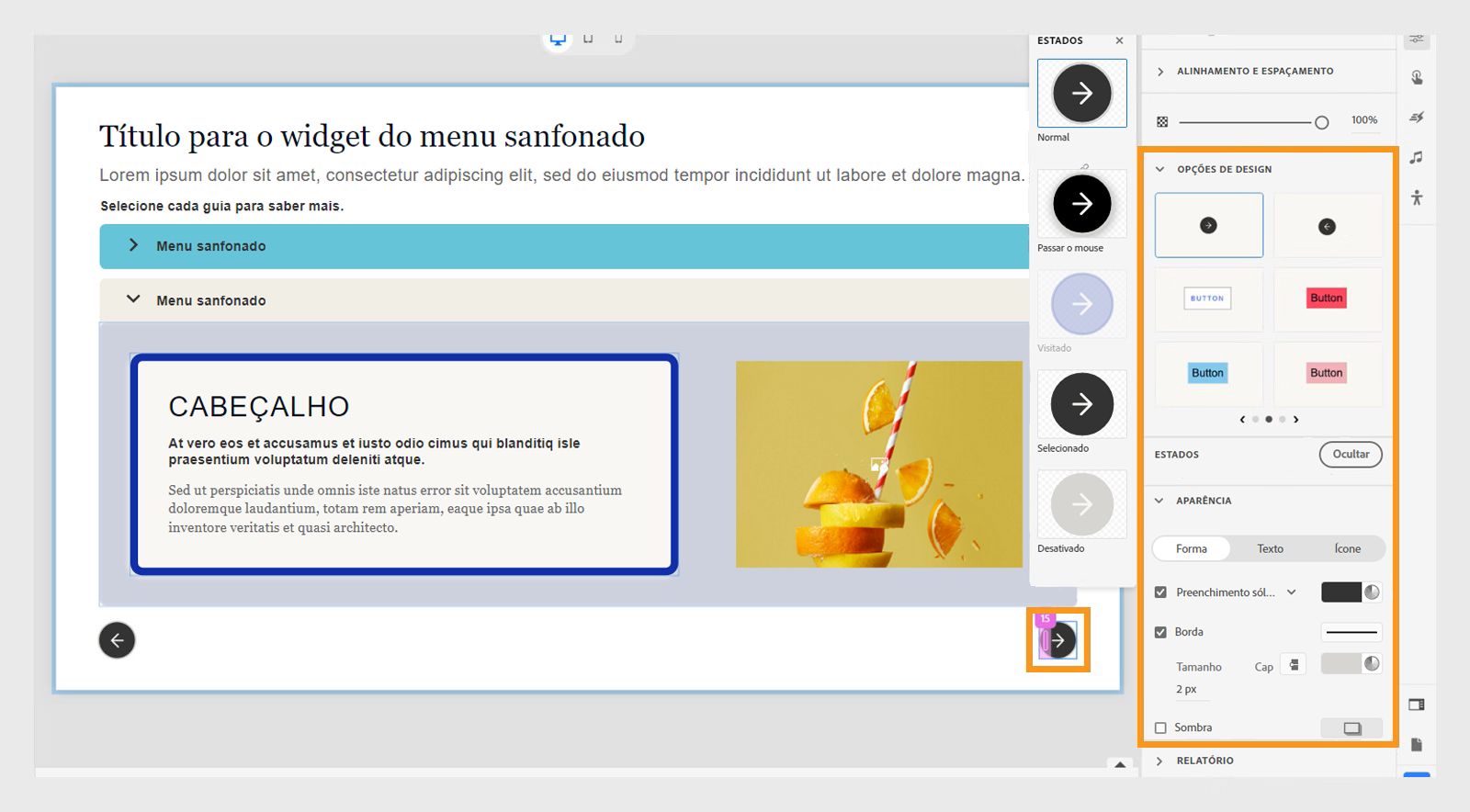Switch to desktop preview device icon
1470x812 pixels.
point(558,39)
